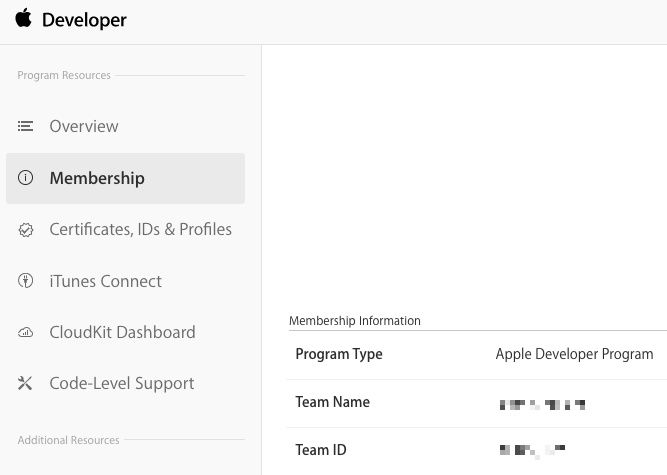Open the Overview section
Viewport: 667px width, 475px height.
coord(84,126)
